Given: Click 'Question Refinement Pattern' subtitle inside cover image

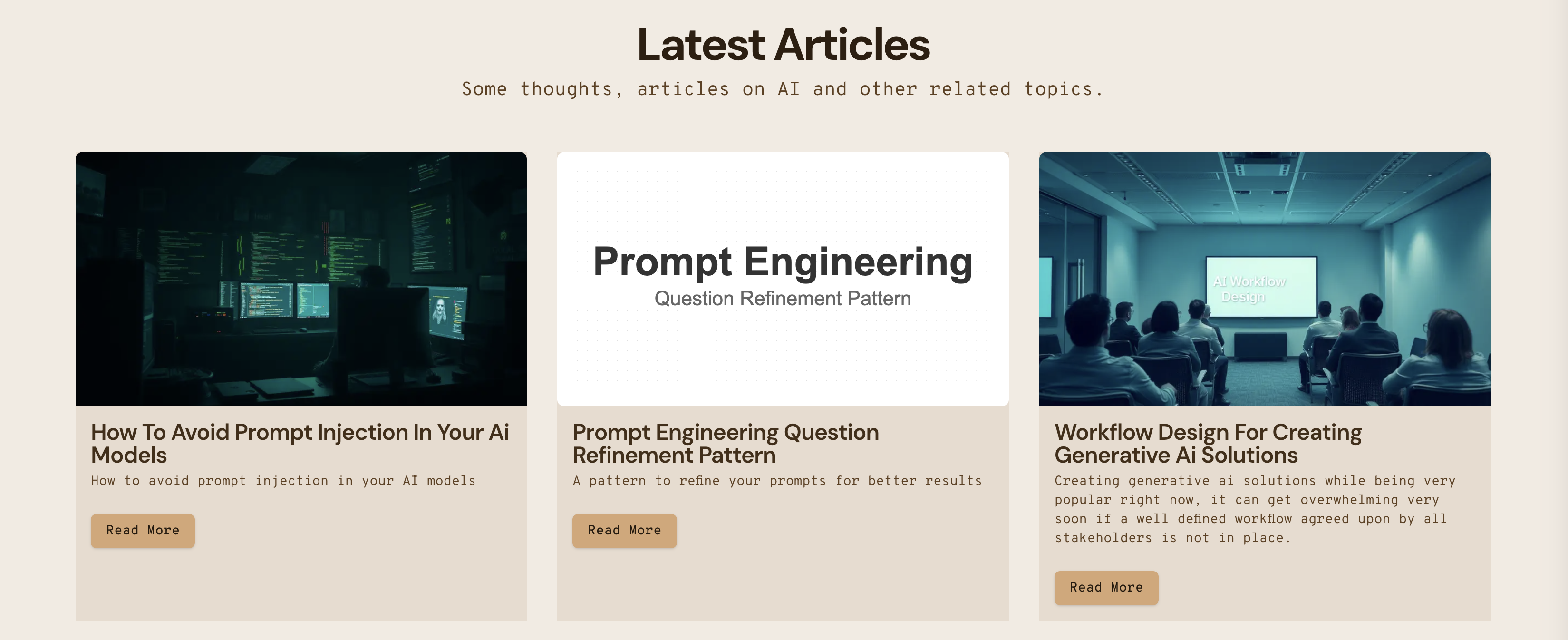Looking at the screenshot, I should (782, 299).
